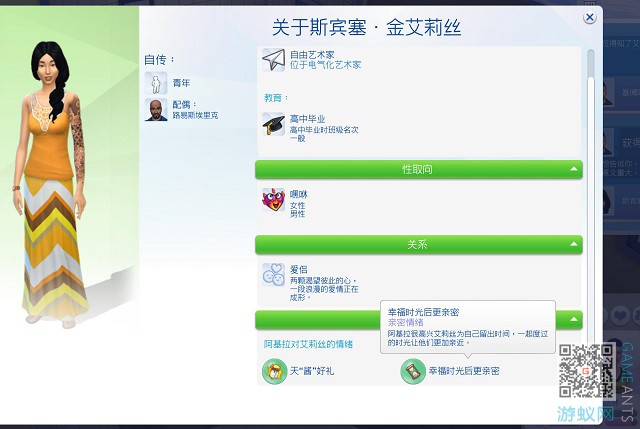
Task: Click 位于电气化艺术家 agency text
Action: tap(325, 64)
